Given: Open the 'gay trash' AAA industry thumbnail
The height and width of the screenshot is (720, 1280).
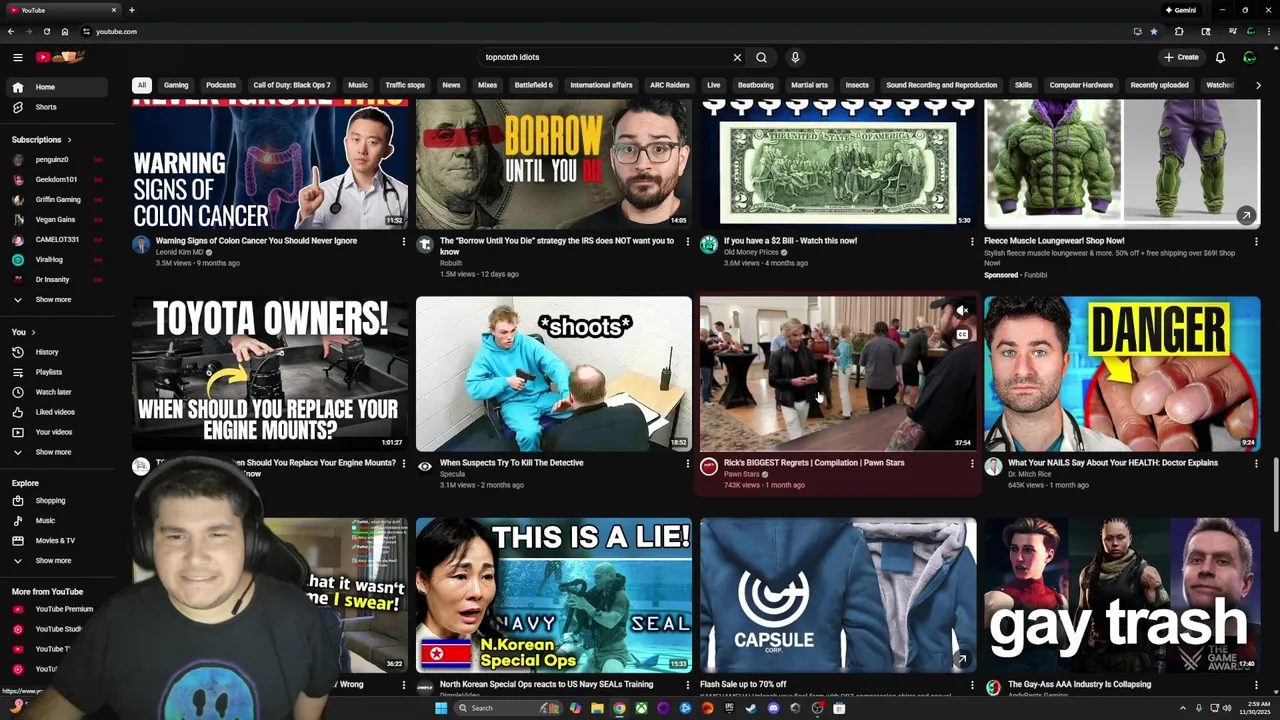Looking at the screenshot, I should (x=1122, y=595).
